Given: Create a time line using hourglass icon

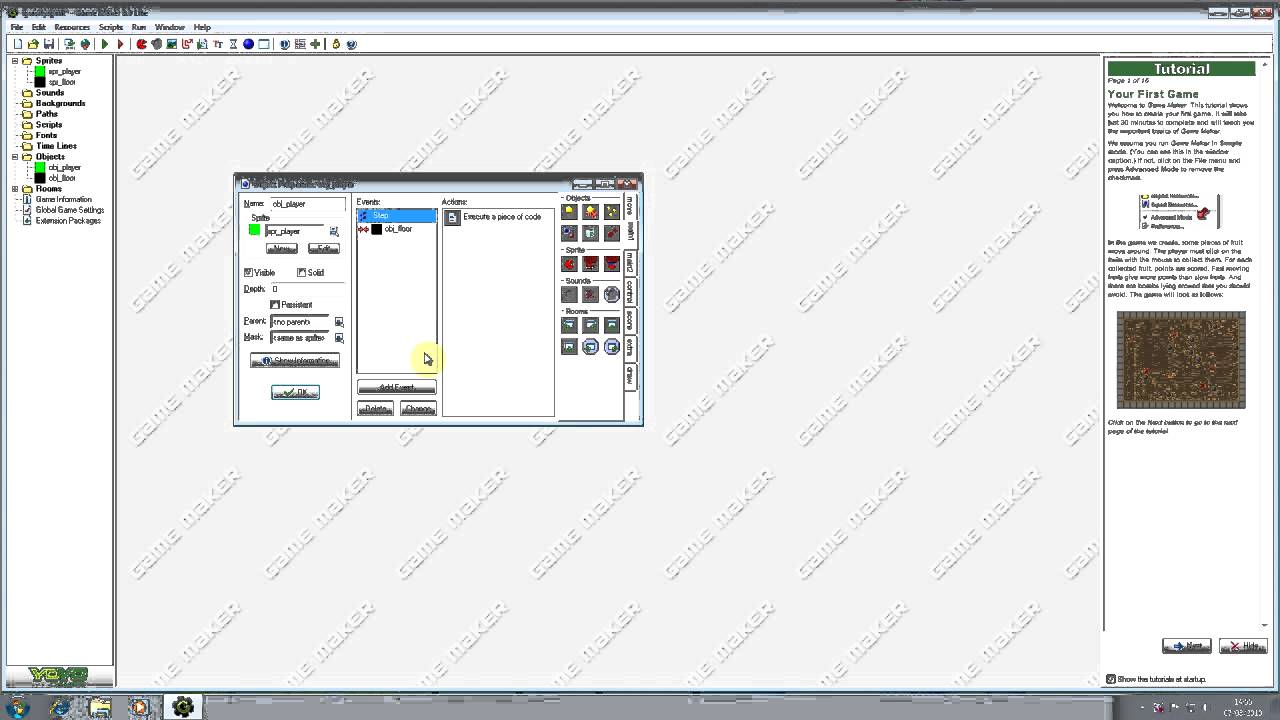Looking at the screenshot, I should point(233,44).
